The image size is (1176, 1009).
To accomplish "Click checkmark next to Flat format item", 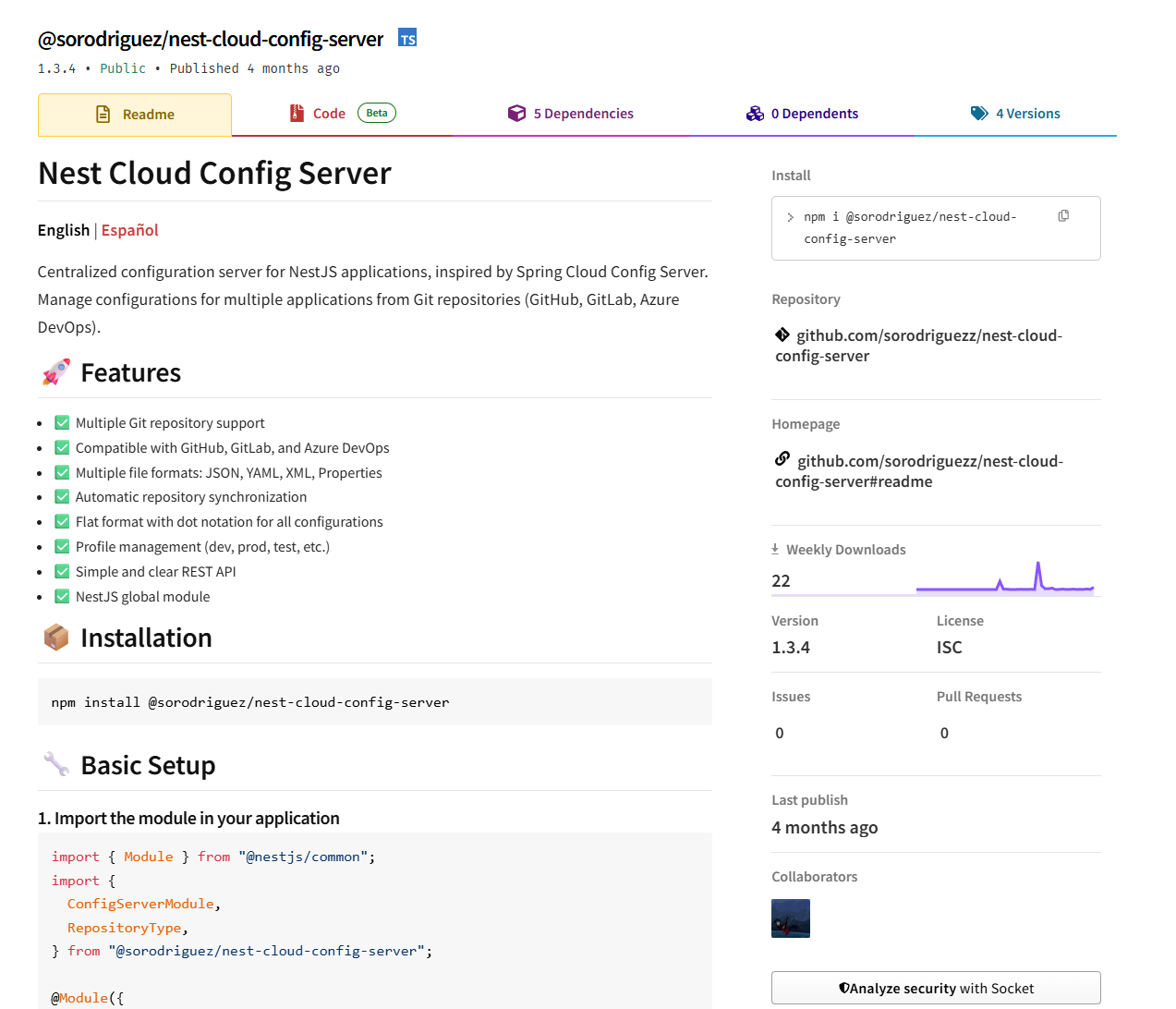I will tap(62, 521).
